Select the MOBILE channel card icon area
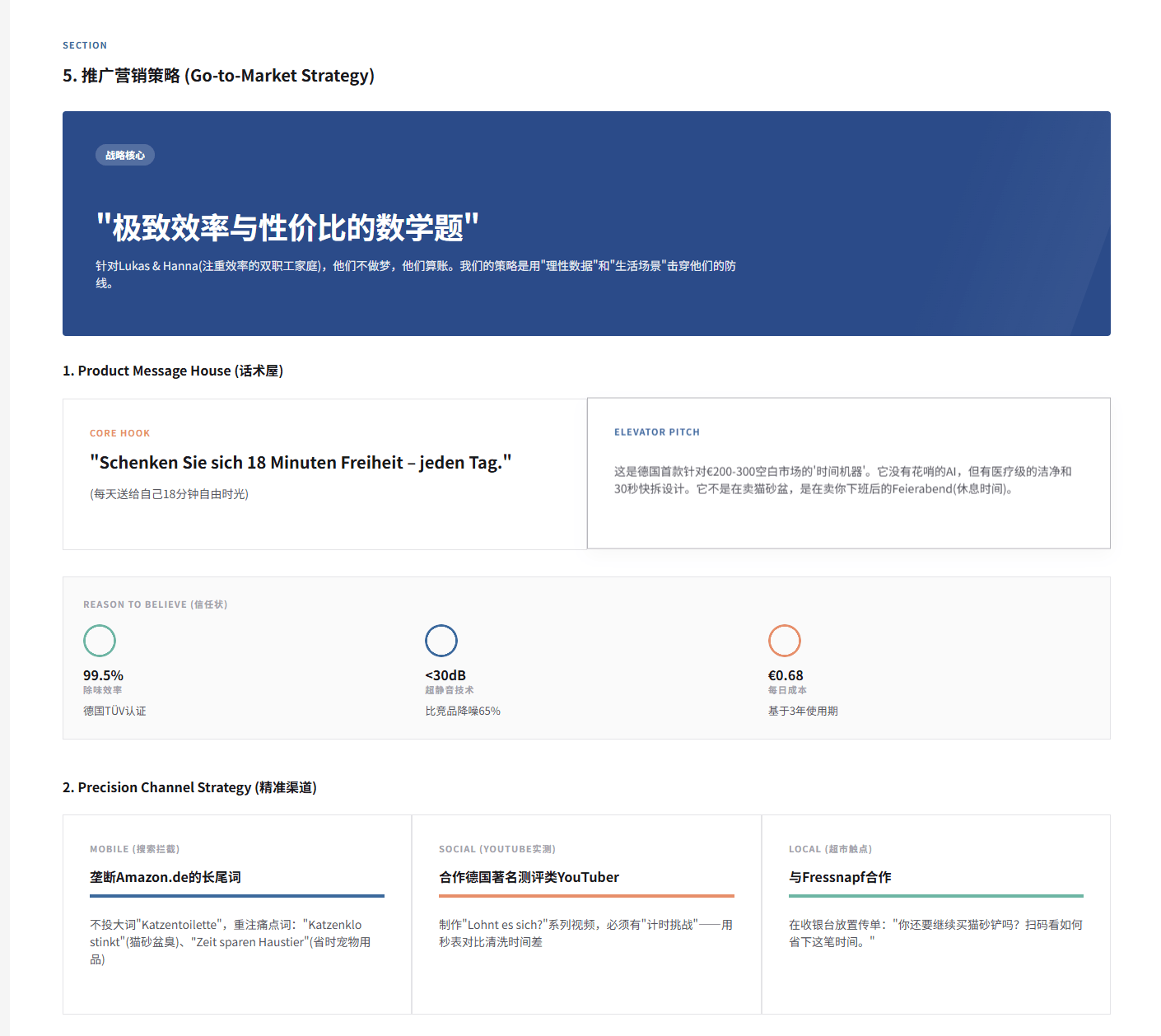The image size is (1161, 1036). (135, 848)
